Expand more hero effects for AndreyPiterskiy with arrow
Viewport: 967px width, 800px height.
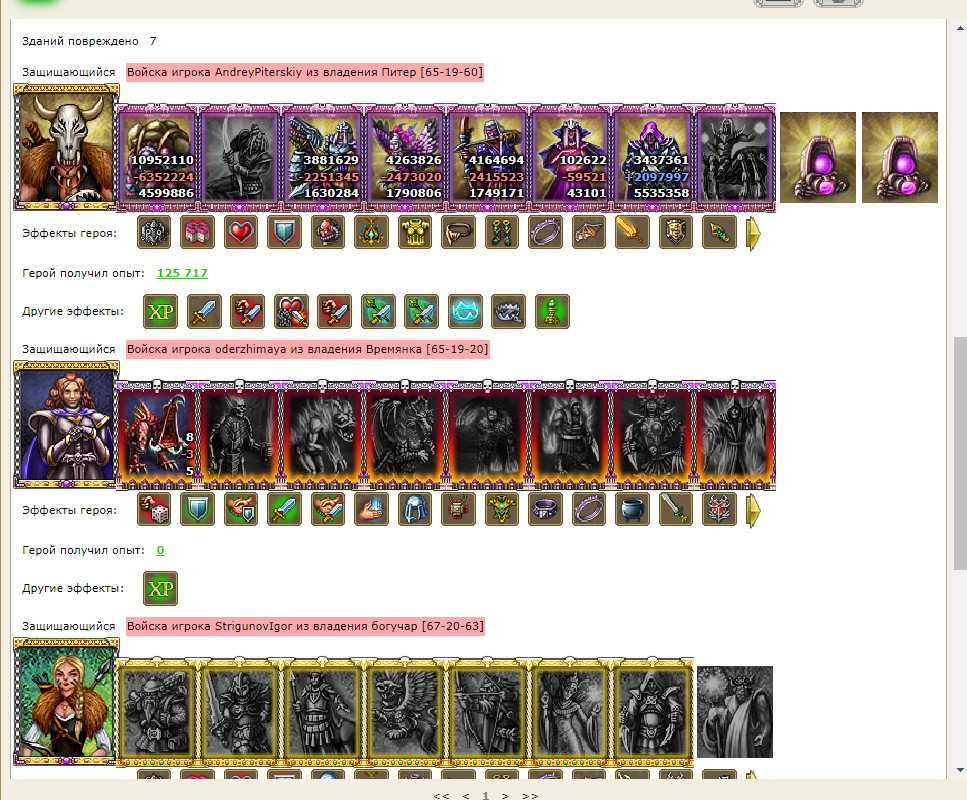pos(753,234)
